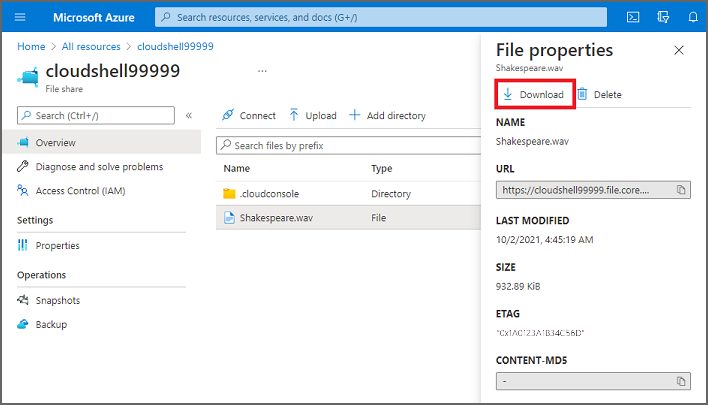Open Directory and subscription filter icon

coord(663,17)
